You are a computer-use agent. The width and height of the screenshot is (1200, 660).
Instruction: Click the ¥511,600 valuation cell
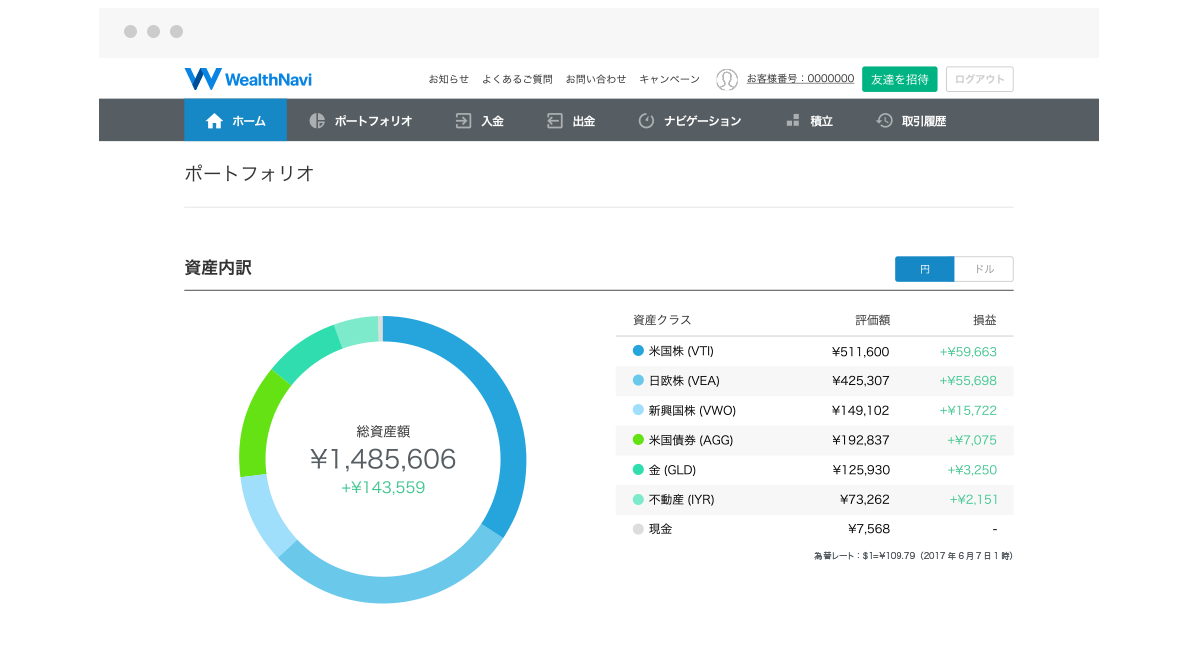pos(860,351)
